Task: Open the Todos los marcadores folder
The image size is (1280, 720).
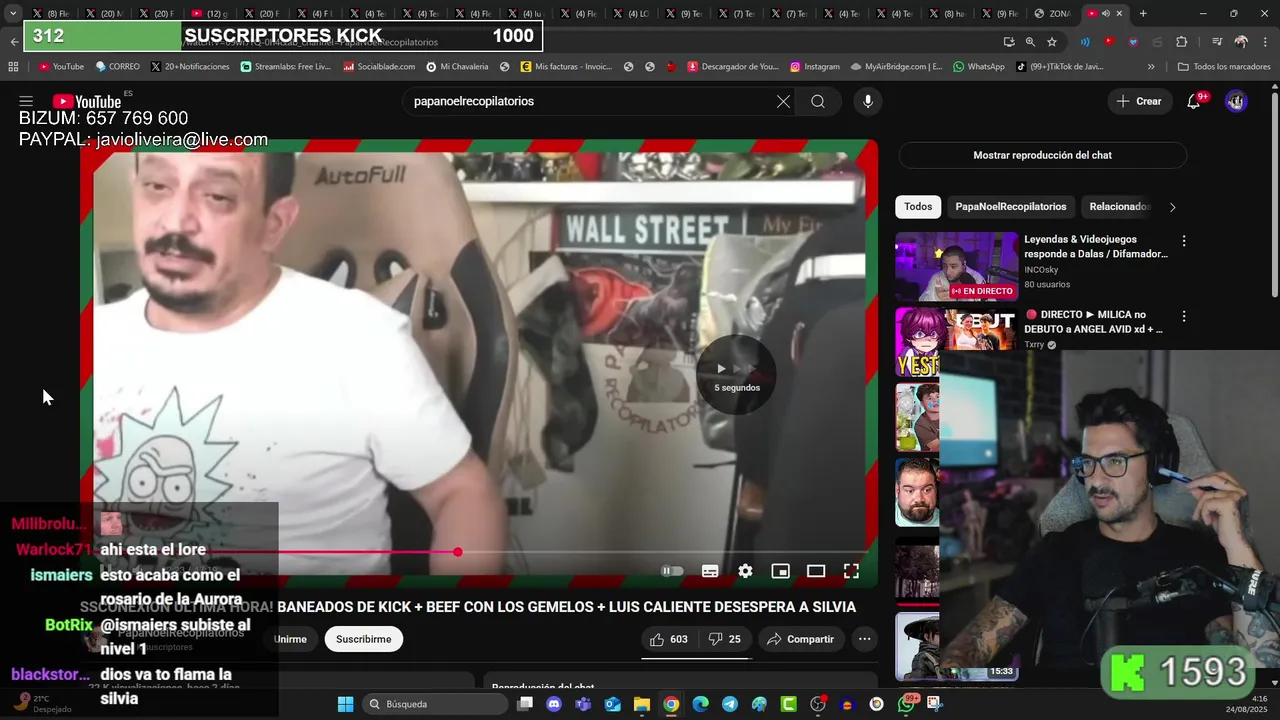Action: (1224, 67)
